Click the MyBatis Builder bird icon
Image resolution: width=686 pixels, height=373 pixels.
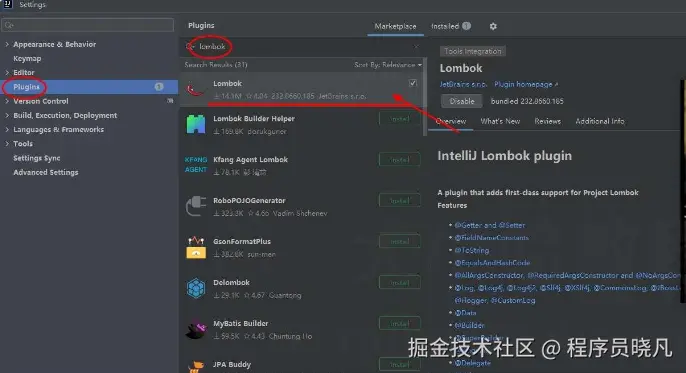coord(196,329)
